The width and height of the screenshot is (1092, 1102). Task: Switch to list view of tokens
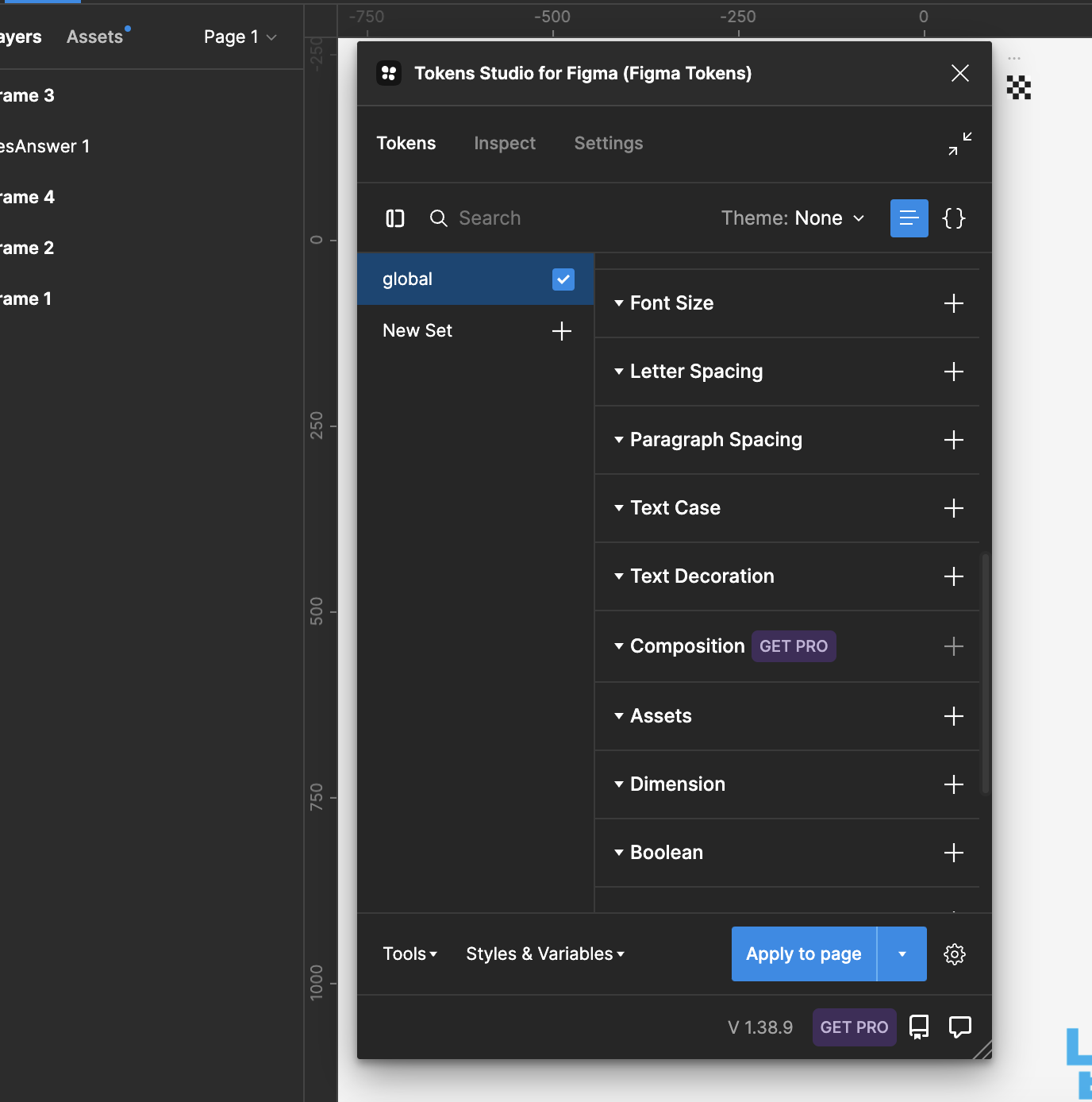click(x=909, y=218)
